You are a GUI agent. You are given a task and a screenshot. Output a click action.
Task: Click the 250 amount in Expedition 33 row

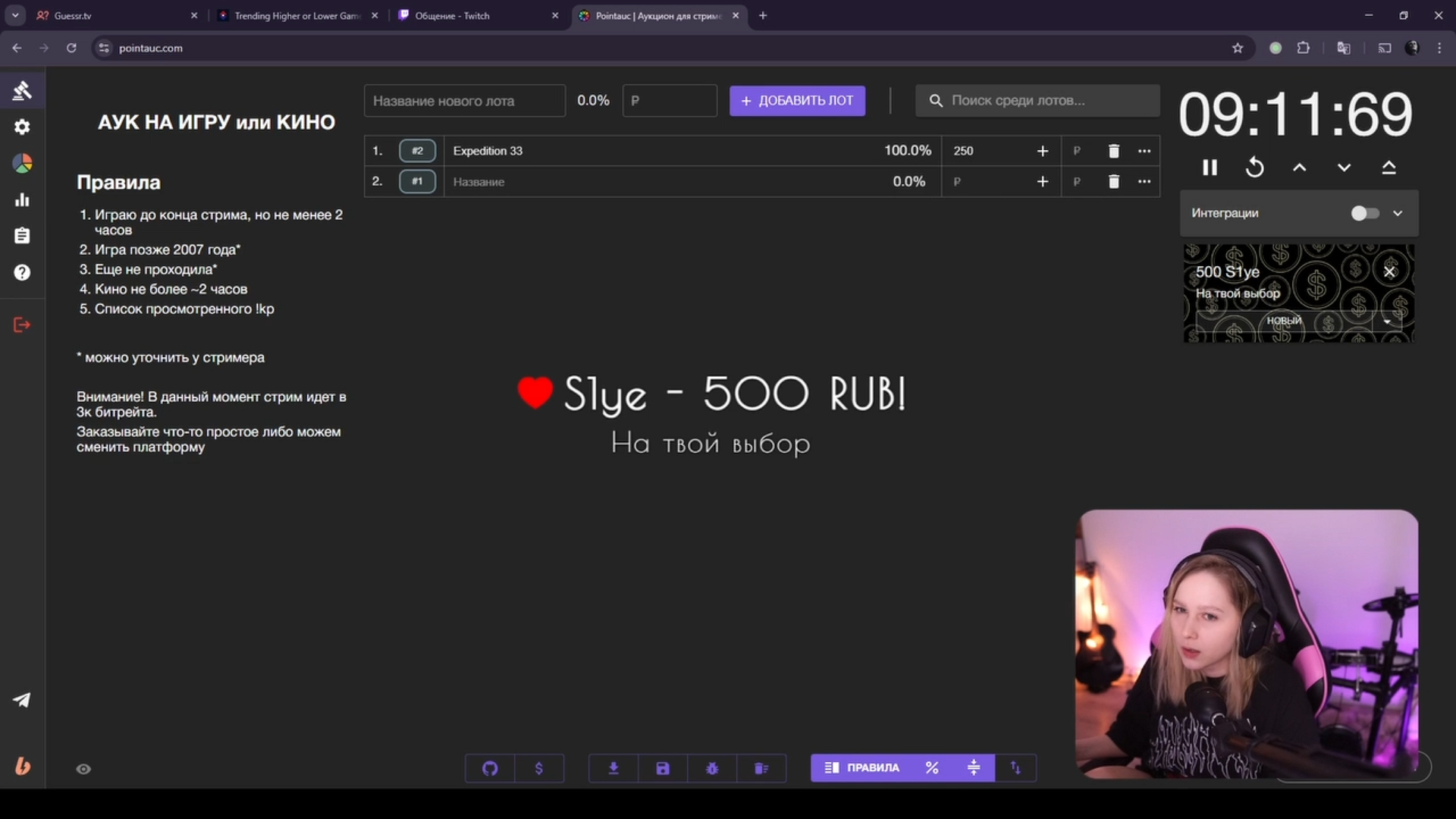[963, 151]
